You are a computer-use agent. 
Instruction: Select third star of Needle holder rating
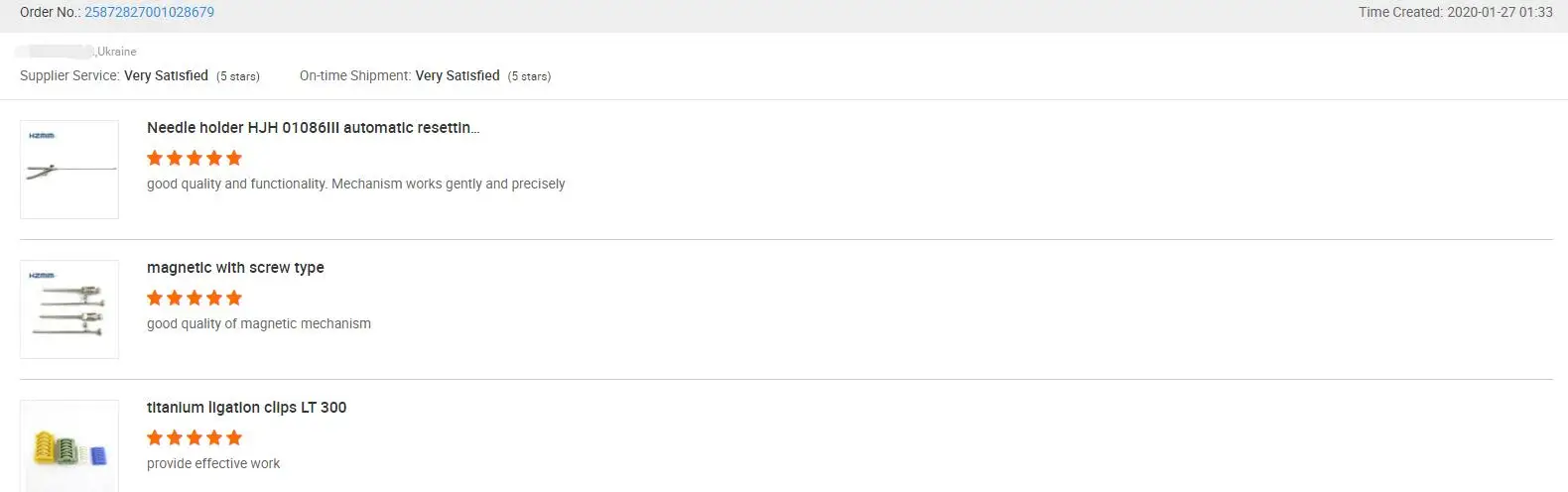click(x=195, y=158)
